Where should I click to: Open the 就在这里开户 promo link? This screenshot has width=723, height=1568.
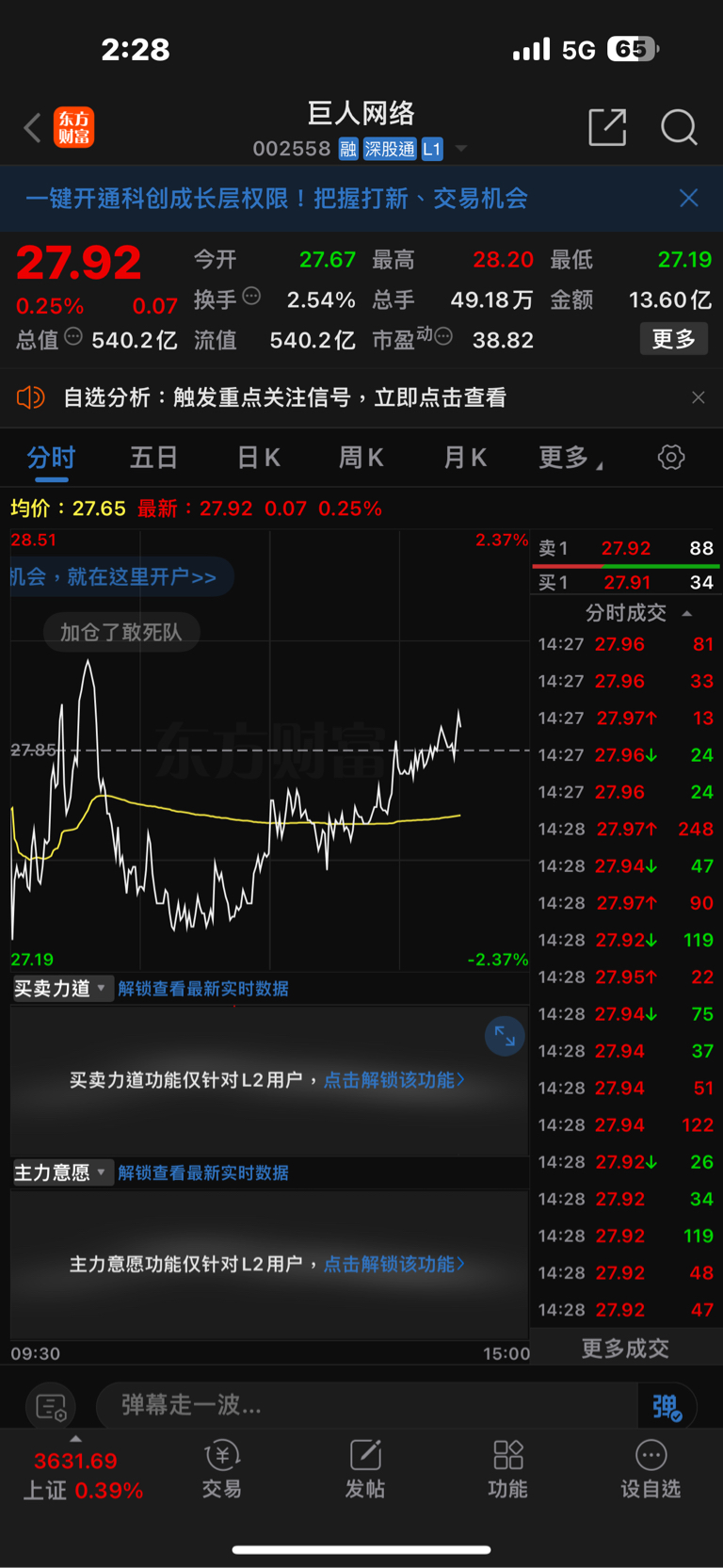(121, 576)
